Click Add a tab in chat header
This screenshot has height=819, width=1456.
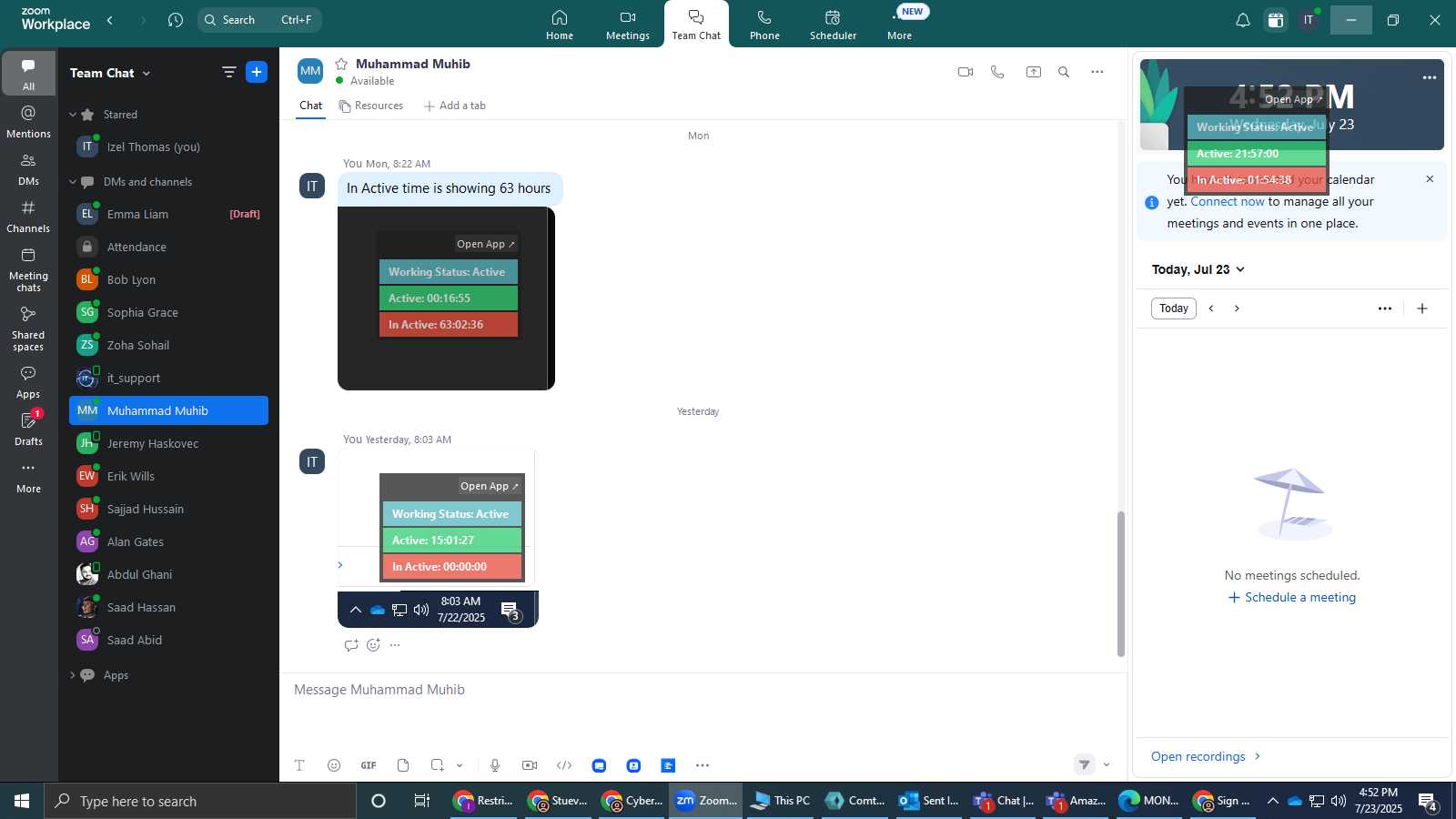coord(455,106)
